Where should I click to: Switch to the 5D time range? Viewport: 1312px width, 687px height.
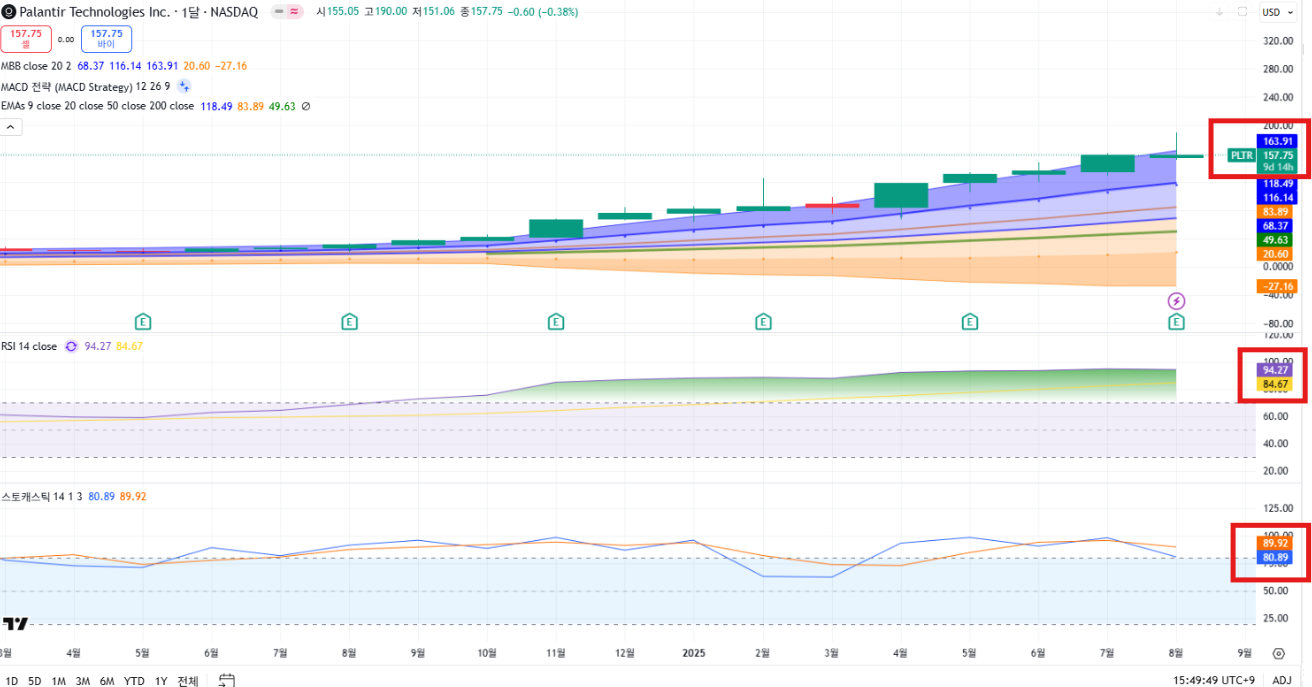tap(35, 681)
